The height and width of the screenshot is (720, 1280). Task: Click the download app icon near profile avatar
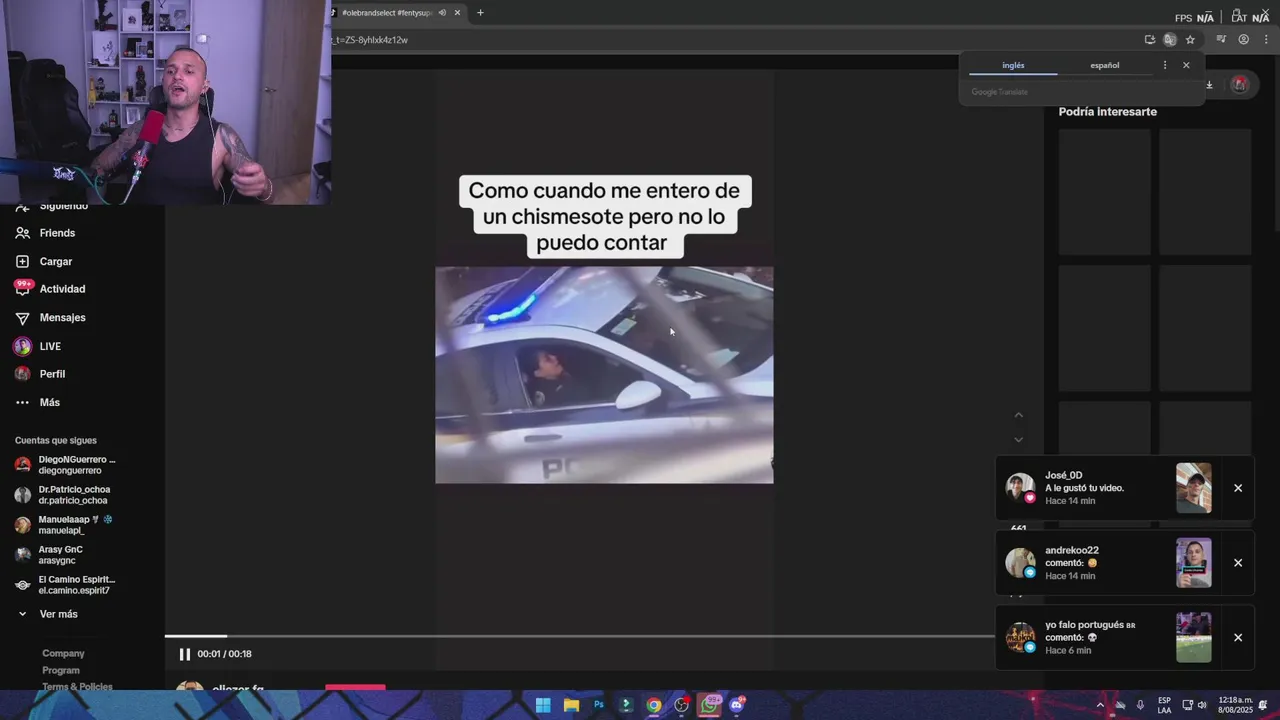click(x=1209, y=85)
